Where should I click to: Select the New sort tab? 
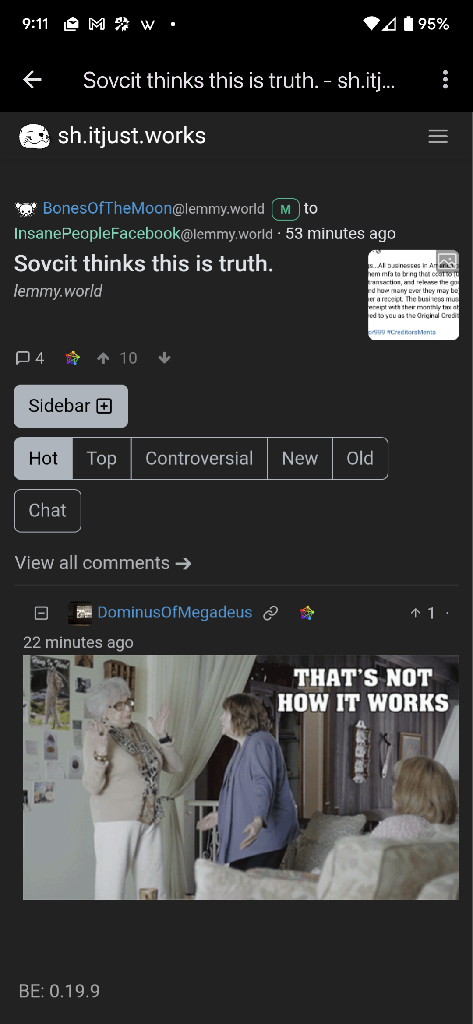coord(300,458)
